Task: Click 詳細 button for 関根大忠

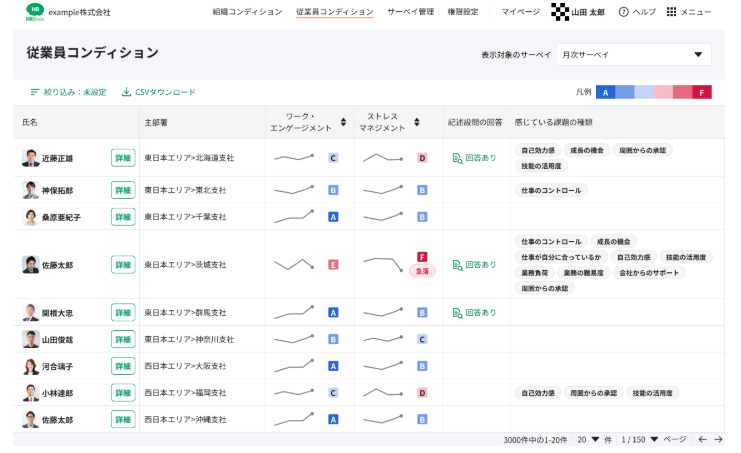Action: 123,313
